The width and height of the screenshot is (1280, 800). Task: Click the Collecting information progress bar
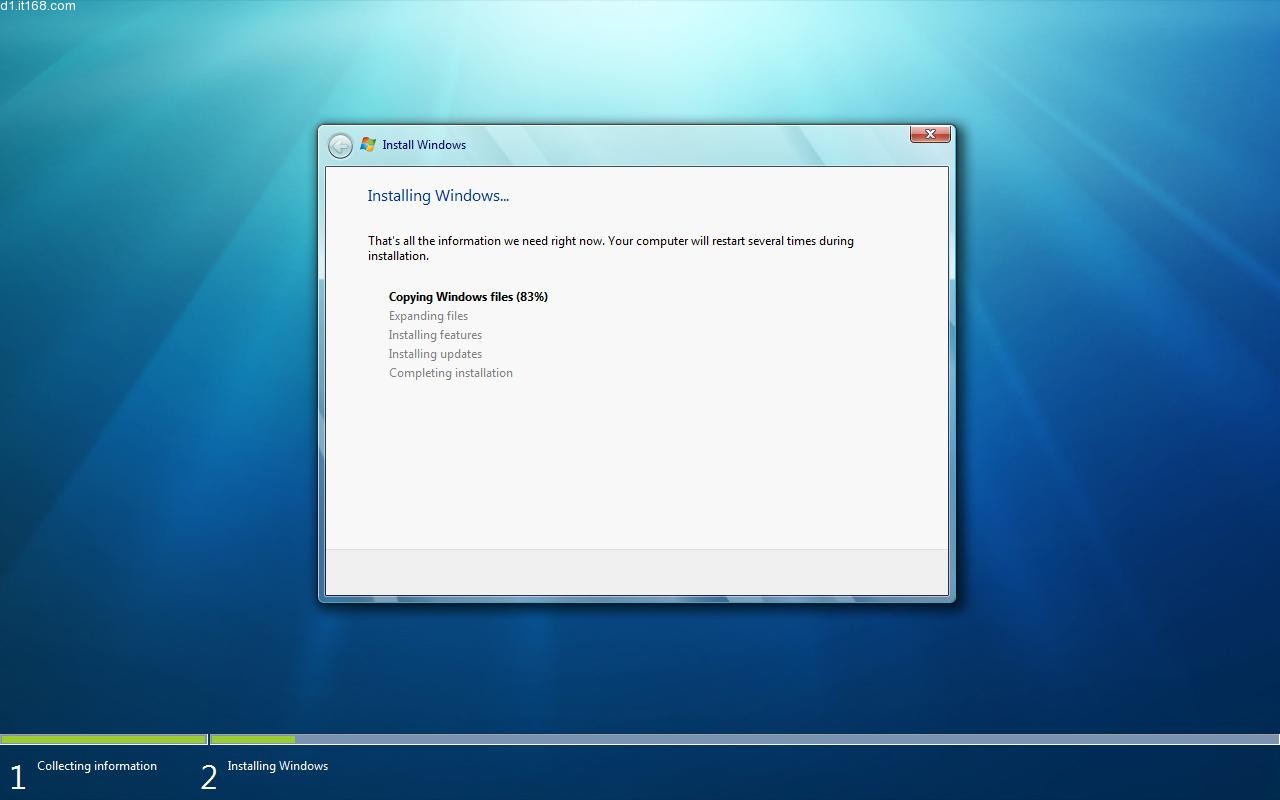pyautogui.click(x=104, y=740)
